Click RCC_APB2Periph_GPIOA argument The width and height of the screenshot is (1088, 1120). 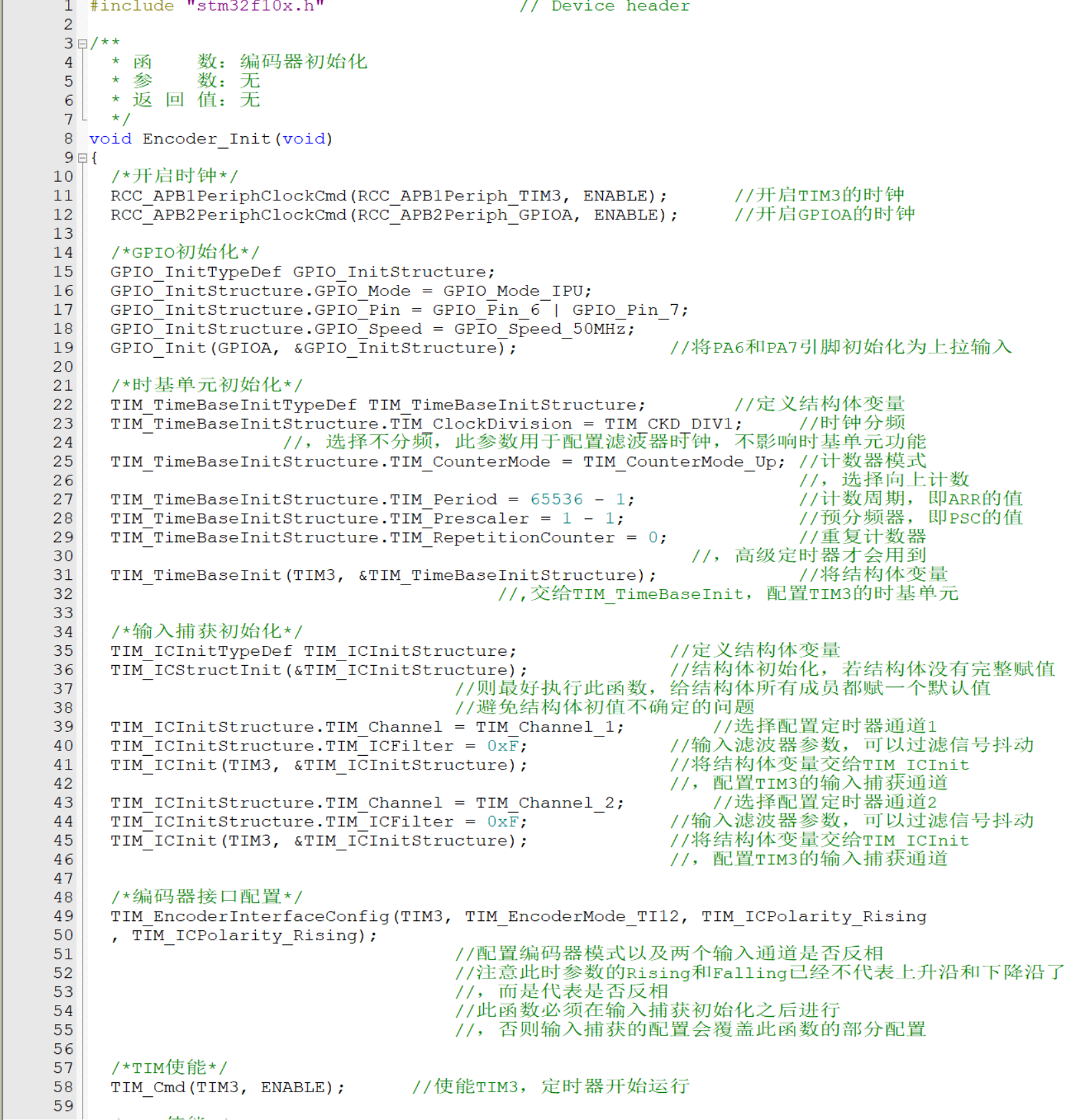(x=465, y=215)
